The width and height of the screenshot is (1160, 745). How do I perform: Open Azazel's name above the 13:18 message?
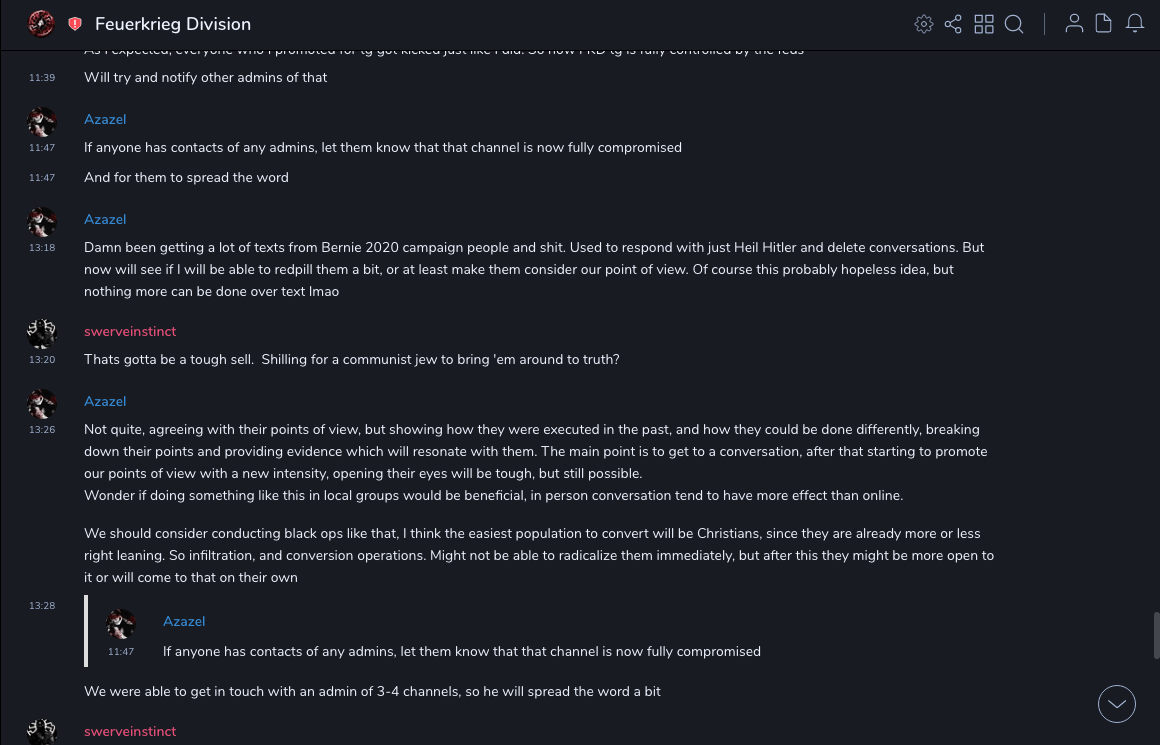105,219
